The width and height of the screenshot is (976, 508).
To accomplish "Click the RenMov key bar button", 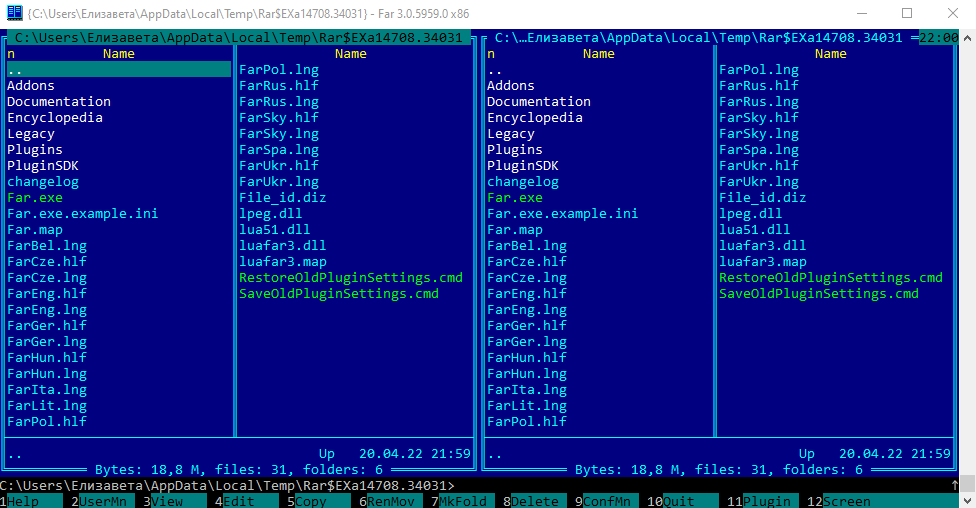I will click(391, 501).
